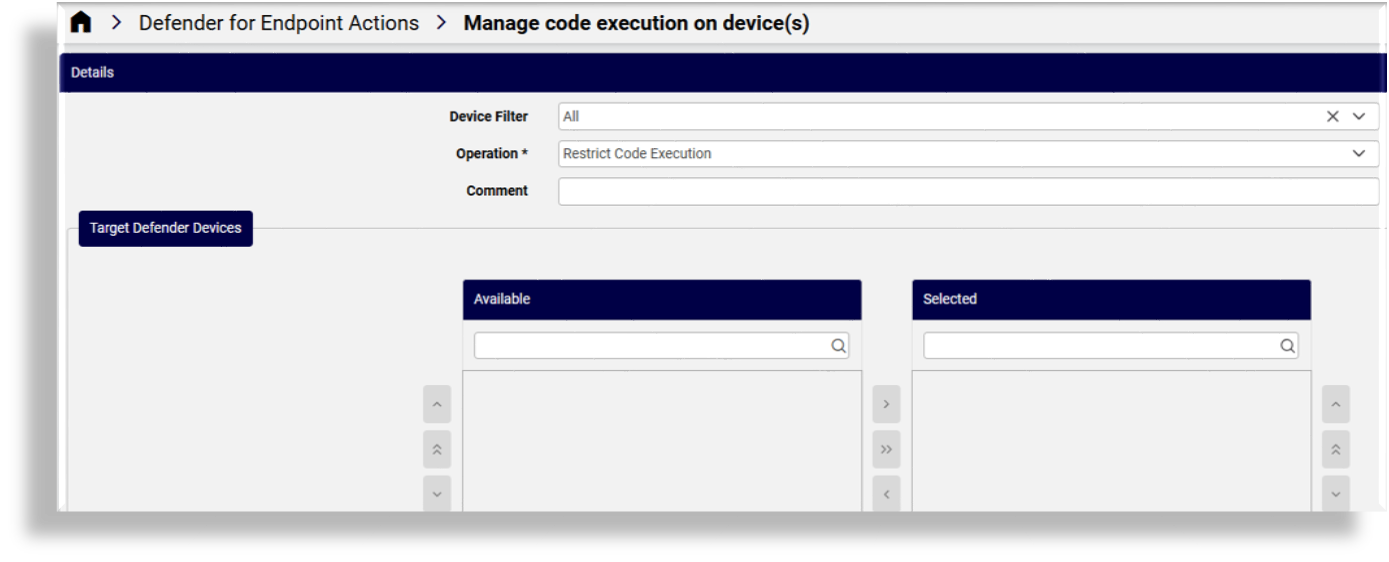The image size is (1389, 562).
Task: Move Selected item down one position
Action: click(x=1336, y=494)
